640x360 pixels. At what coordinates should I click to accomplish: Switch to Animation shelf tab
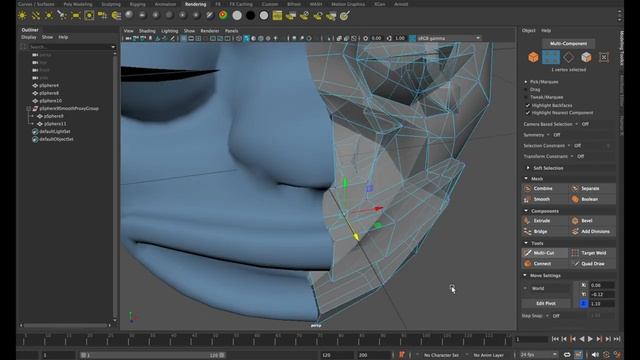[165, 4]
